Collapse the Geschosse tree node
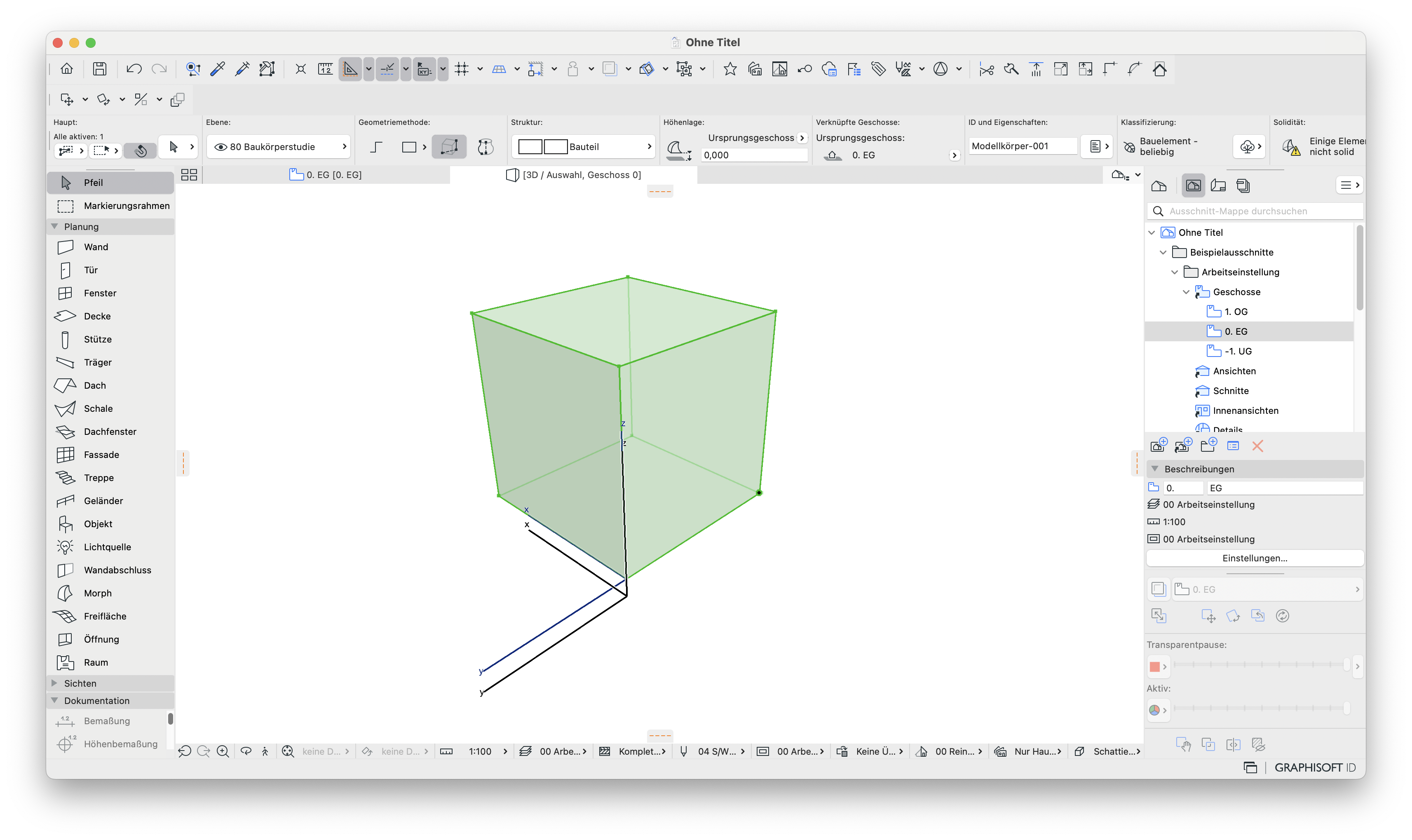The image size is (1412, 840). (x=1186, y=292)
